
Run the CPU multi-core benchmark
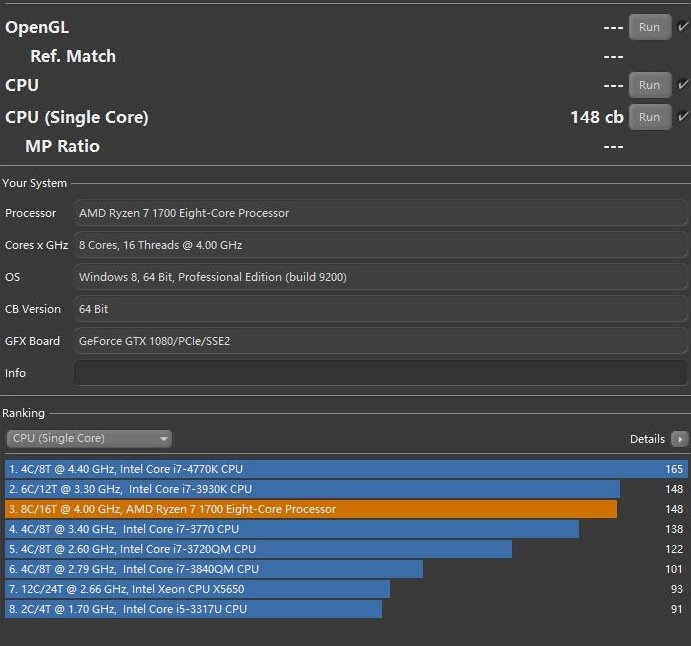tap(650, 85)
